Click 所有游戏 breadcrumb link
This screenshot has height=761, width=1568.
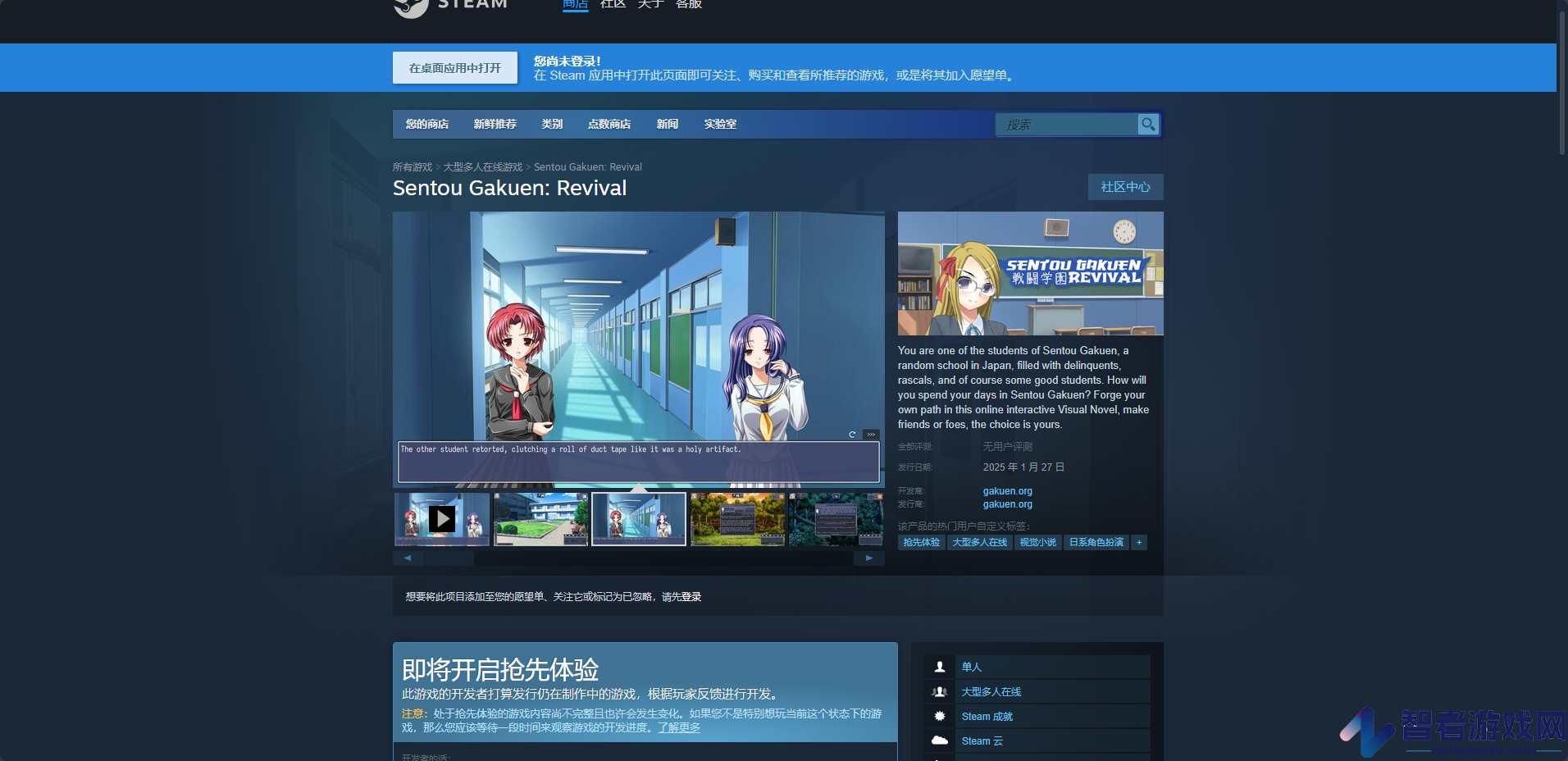click(x=413, y=166)
